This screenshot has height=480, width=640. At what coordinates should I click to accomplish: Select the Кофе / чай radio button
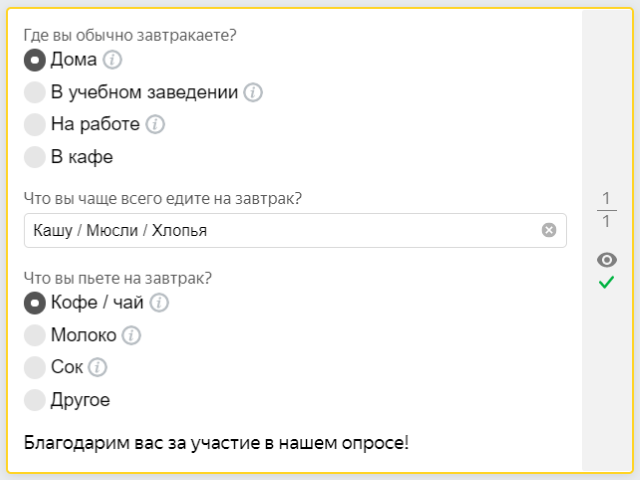35,303
